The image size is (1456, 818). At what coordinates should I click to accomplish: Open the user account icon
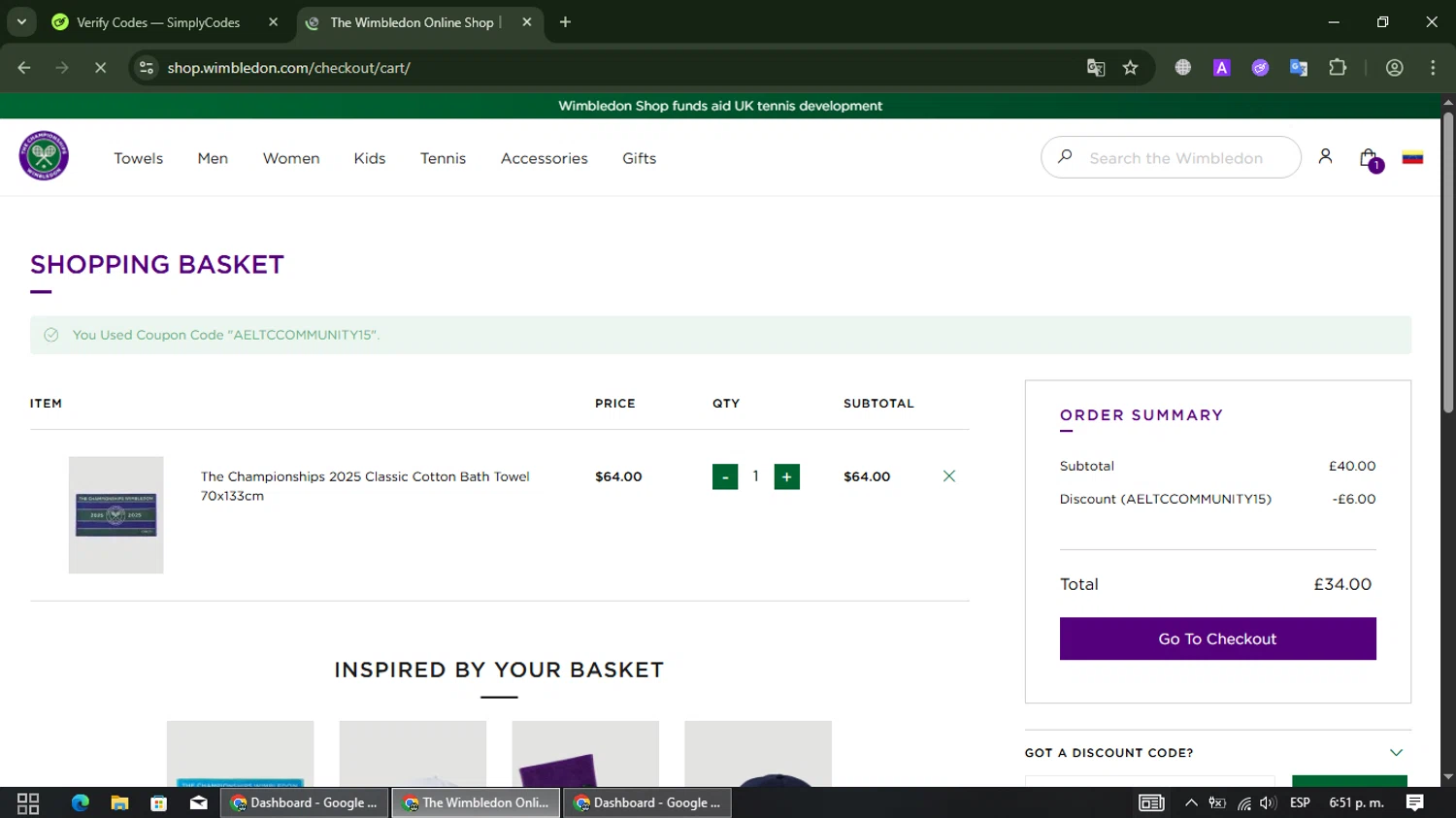point(1325,156)
